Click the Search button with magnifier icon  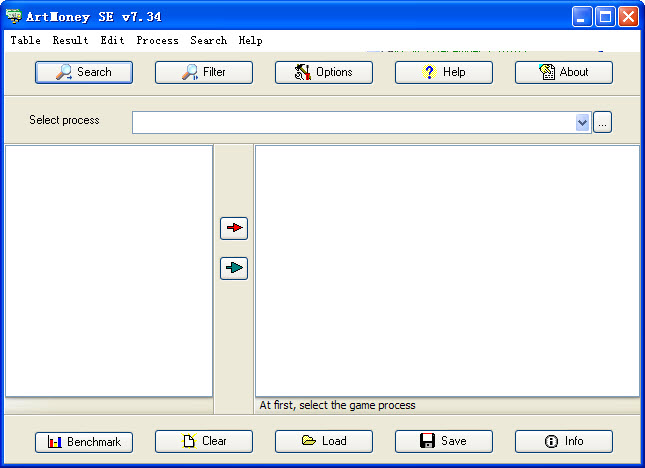click(84, 72)
